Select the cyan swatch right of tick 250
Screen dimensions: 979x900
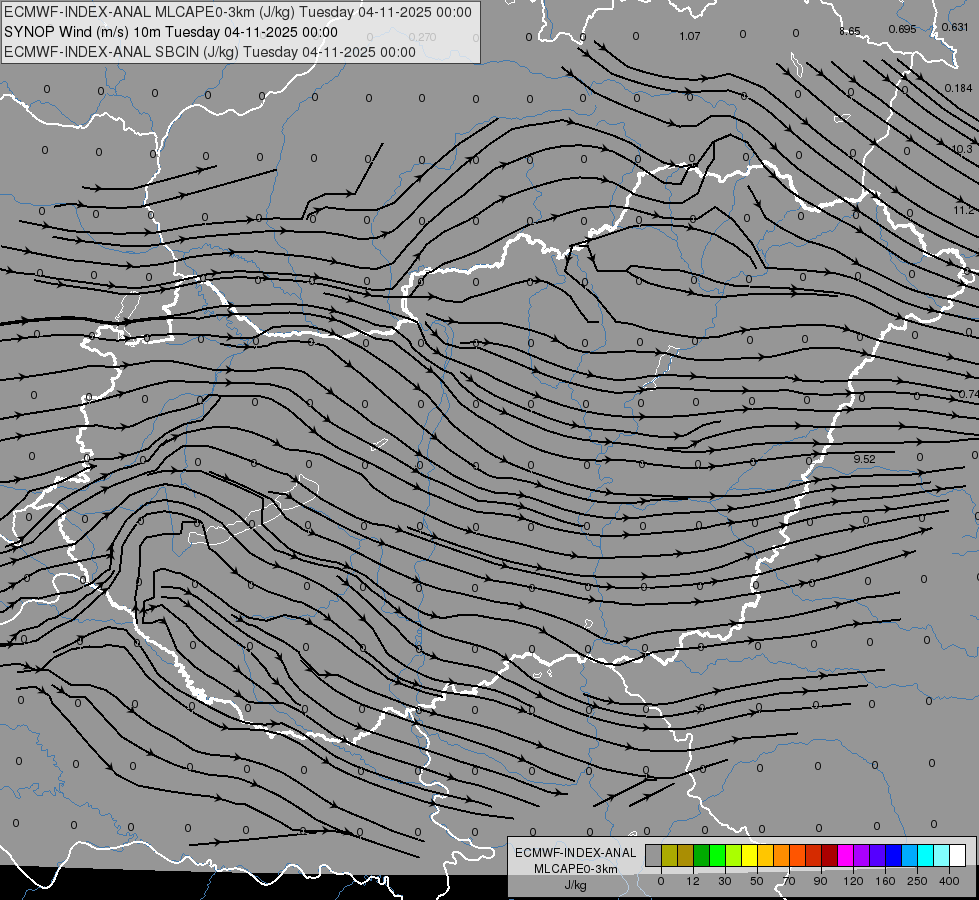tap(926, 855)
